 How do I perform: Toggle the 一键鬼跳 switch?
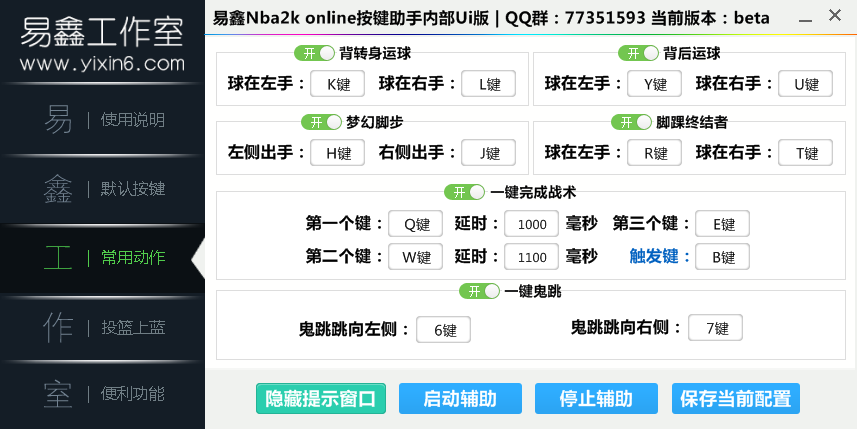tap(479, 291)
